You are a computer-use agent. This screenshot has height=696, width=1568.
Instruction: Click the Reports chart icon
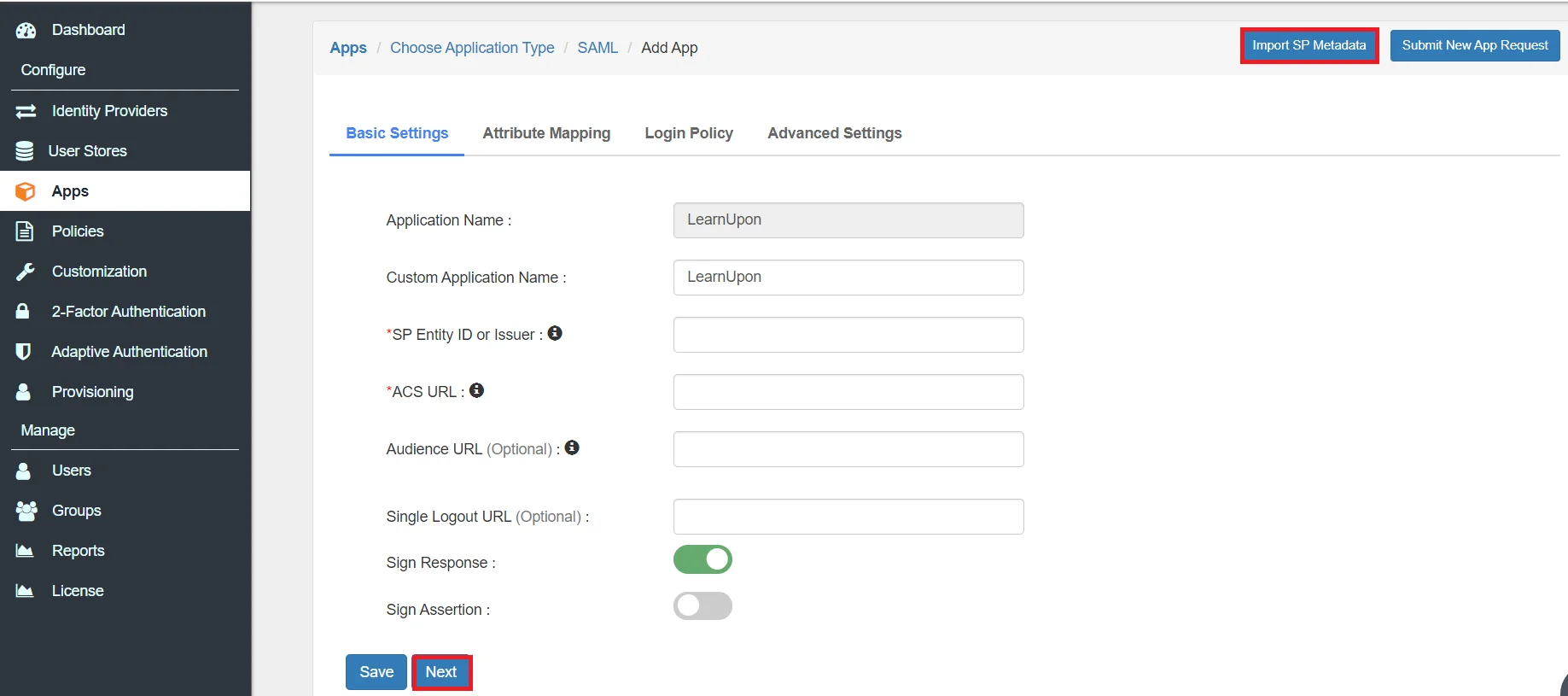[x=25, y=551]
